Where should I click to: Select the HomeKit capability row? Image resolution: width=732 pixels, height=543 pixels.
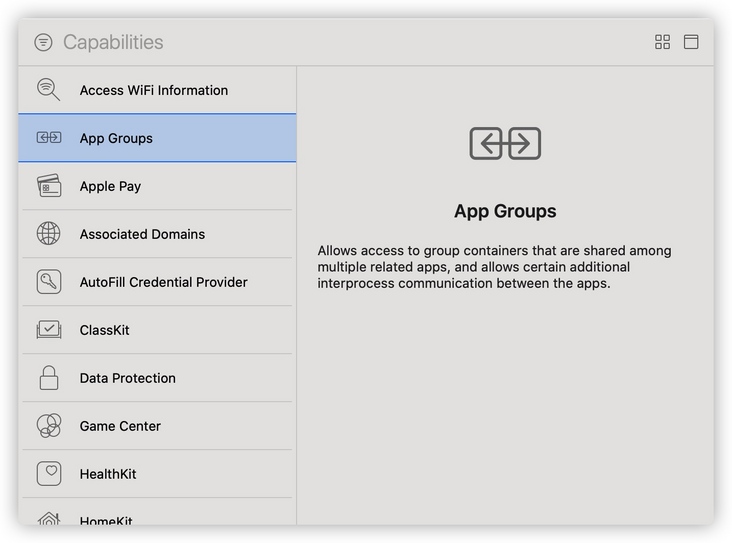[x=157, y=512]
